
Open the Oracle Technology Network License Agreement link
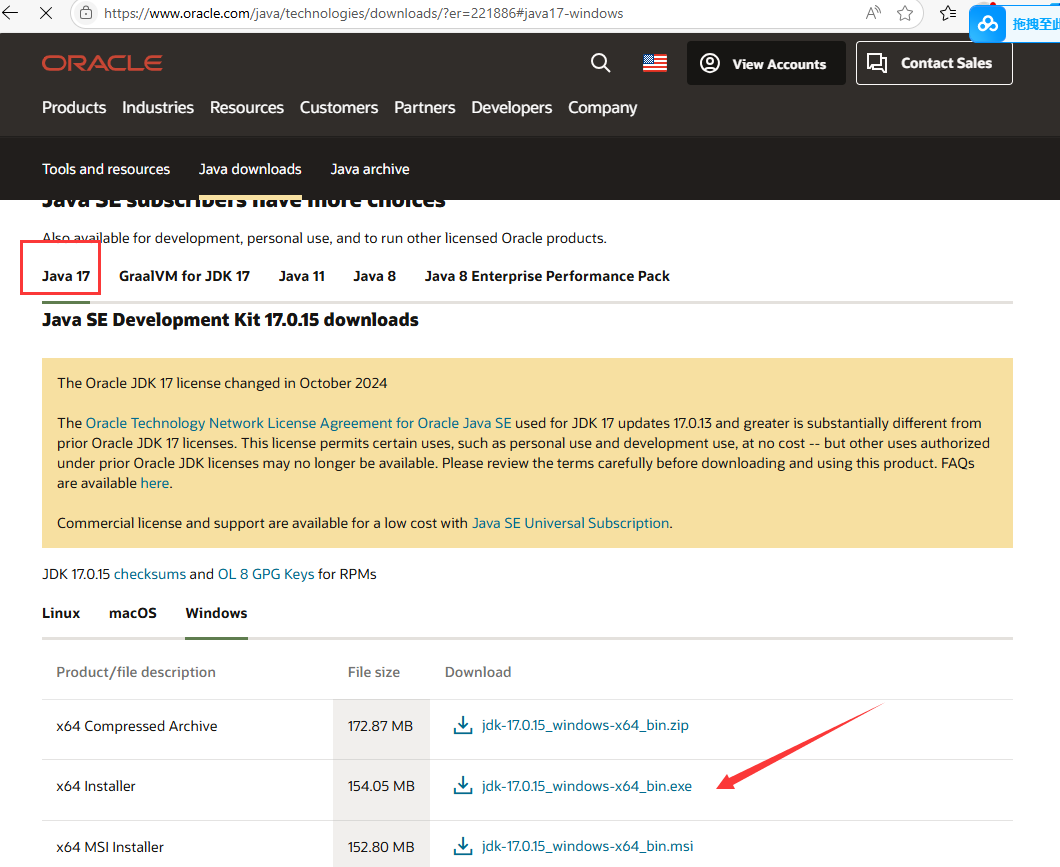298,423
